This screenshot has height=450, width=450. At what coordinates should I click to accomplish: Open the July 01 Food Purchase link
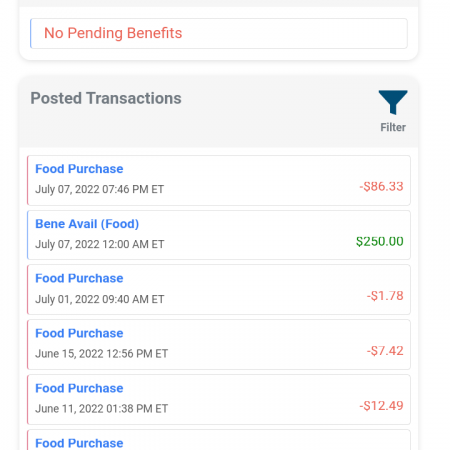point(79,278)
